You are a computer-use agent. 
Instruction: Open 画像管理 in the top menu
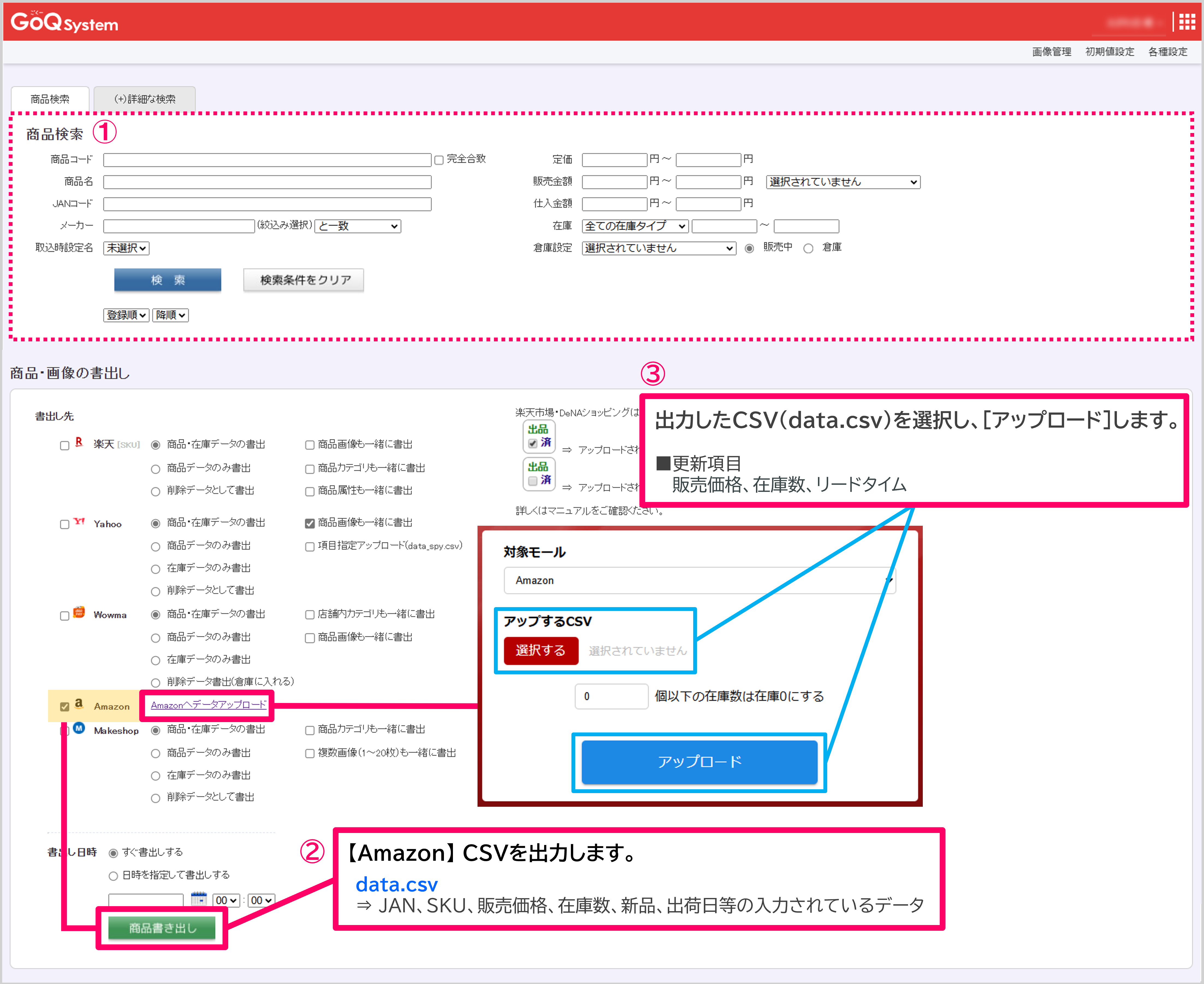point(1052,52)
